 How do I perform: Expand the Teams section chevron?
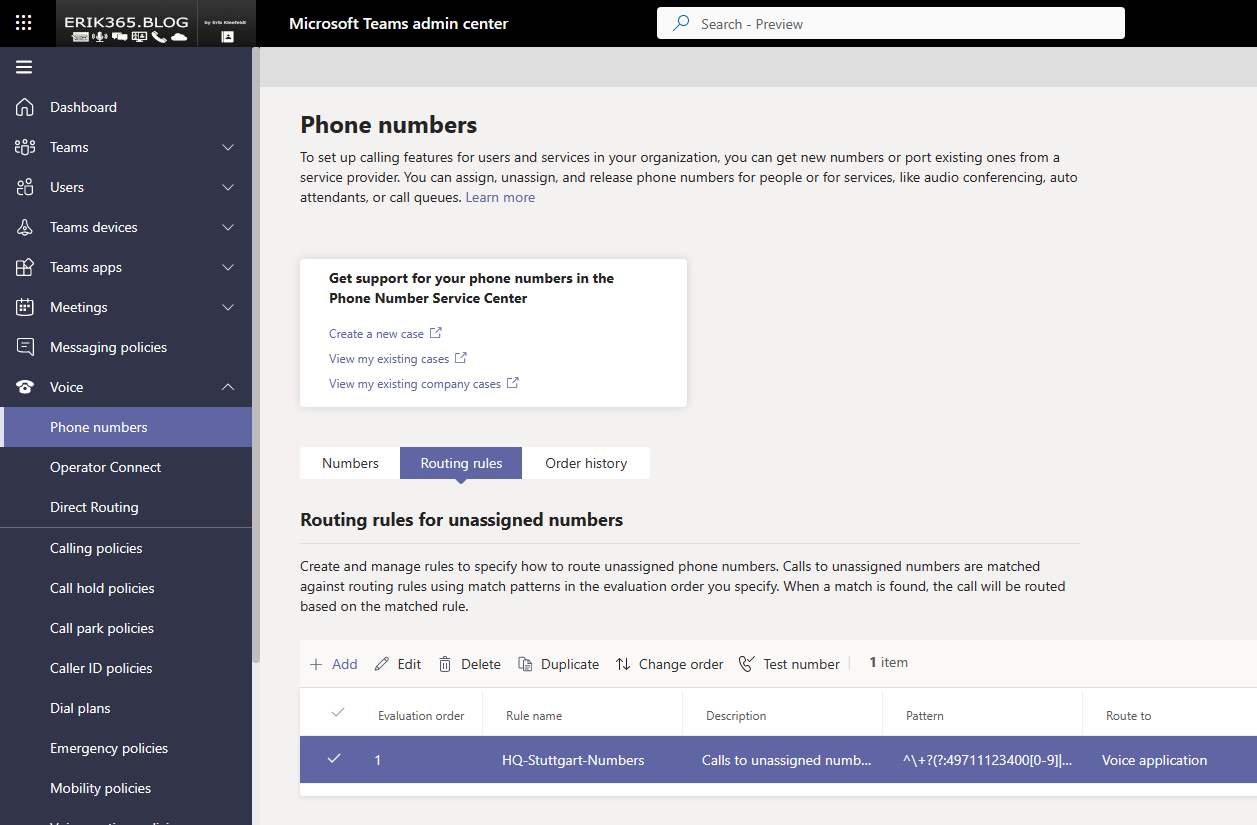pos(228,147)
